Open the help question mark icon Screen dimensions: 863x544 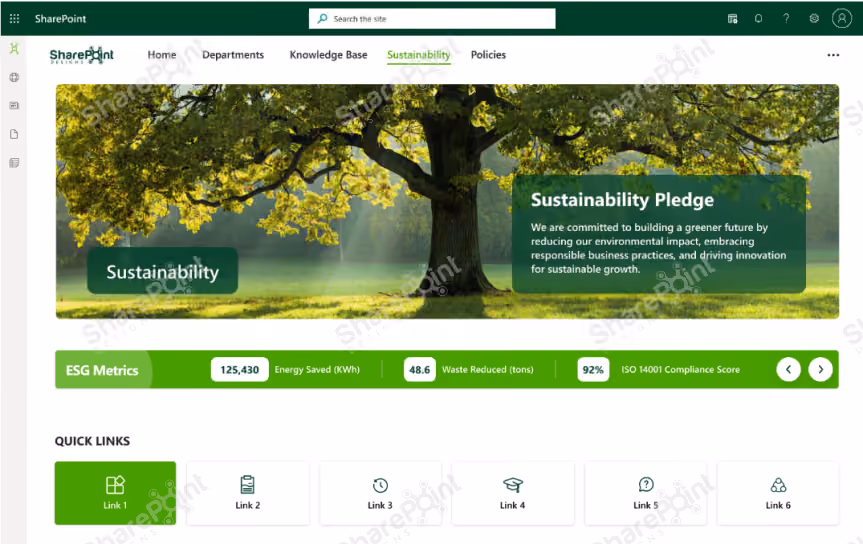click(x=786, y=19)
